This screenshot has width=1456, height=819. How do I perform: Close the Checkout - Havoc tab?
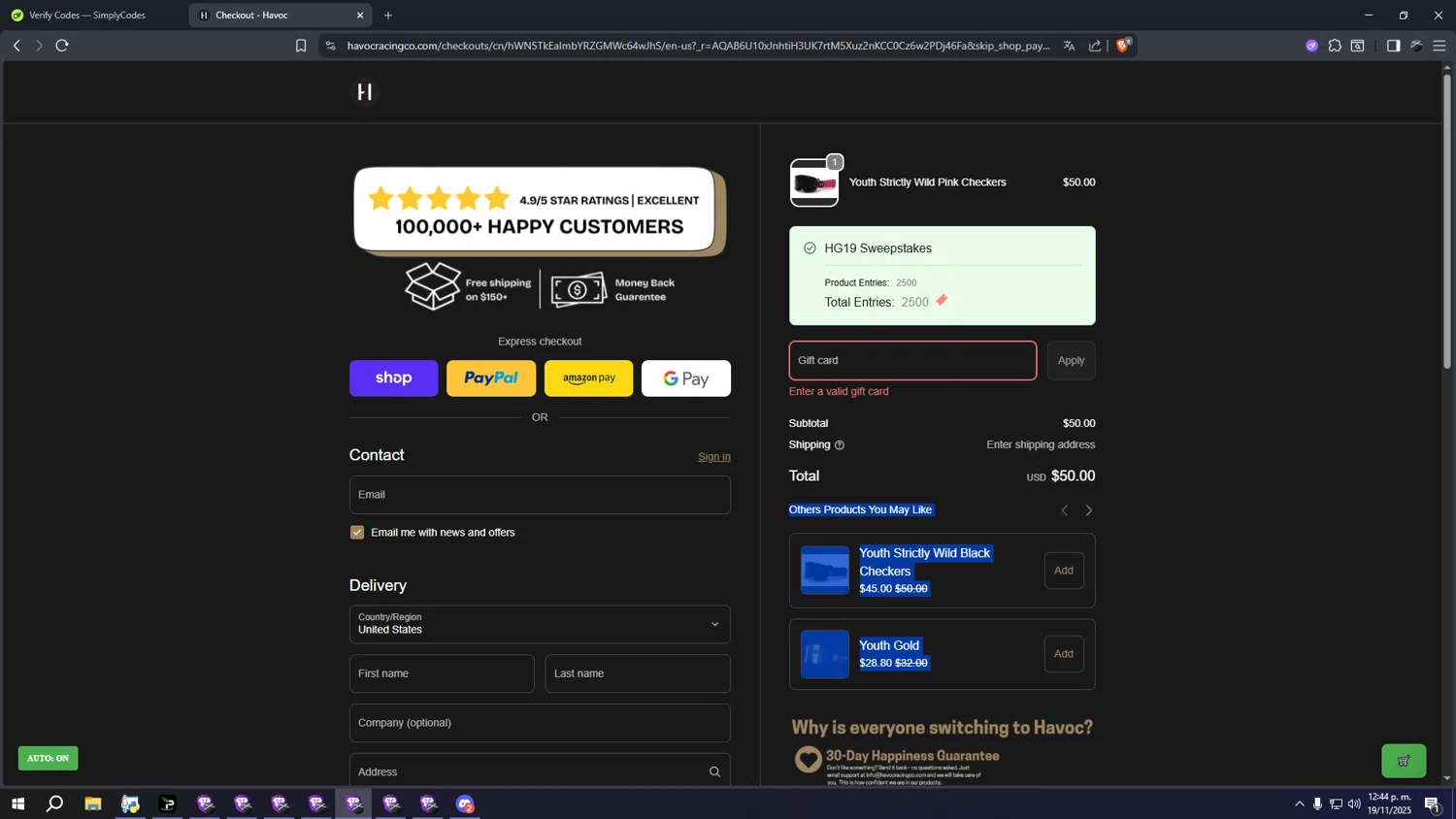point(360,16)
